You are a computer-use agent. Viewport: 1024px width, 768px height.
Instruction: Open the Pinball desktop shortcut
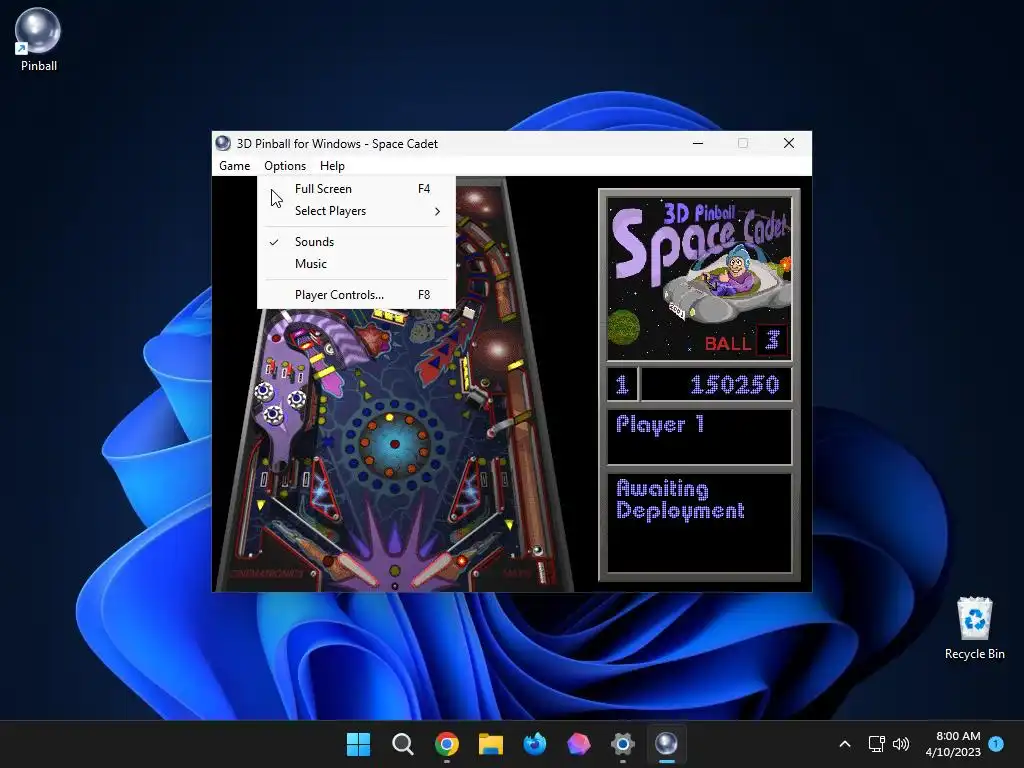(x=38, y=39)
